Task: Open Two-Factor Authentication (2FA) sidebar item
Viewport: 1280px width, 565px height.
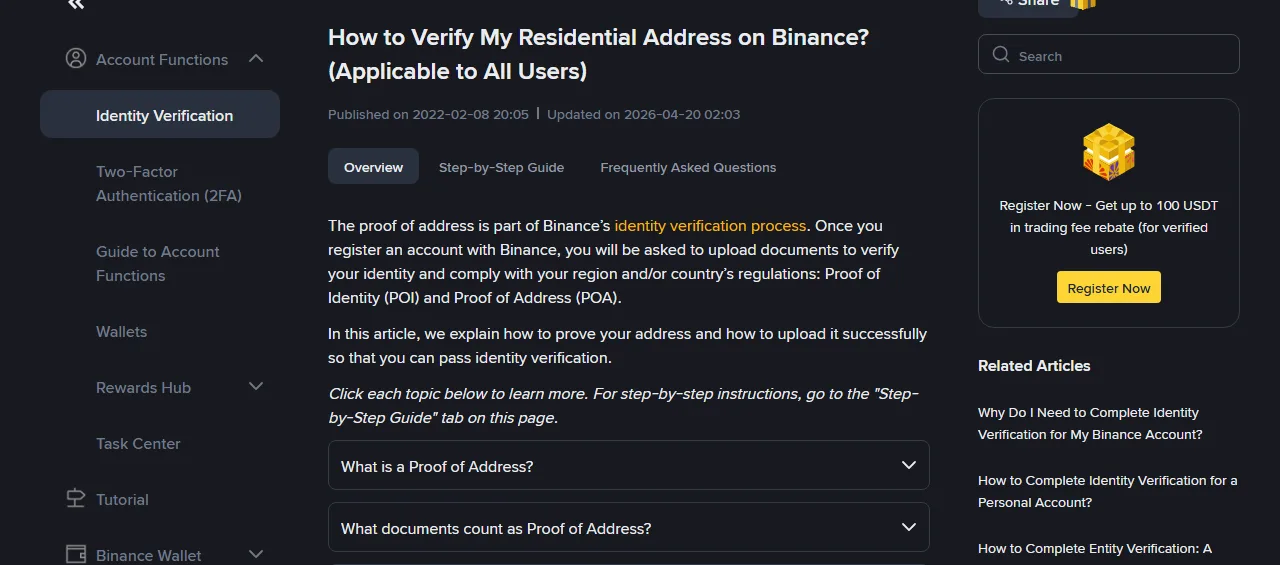Action: click(x=169, y=184)
